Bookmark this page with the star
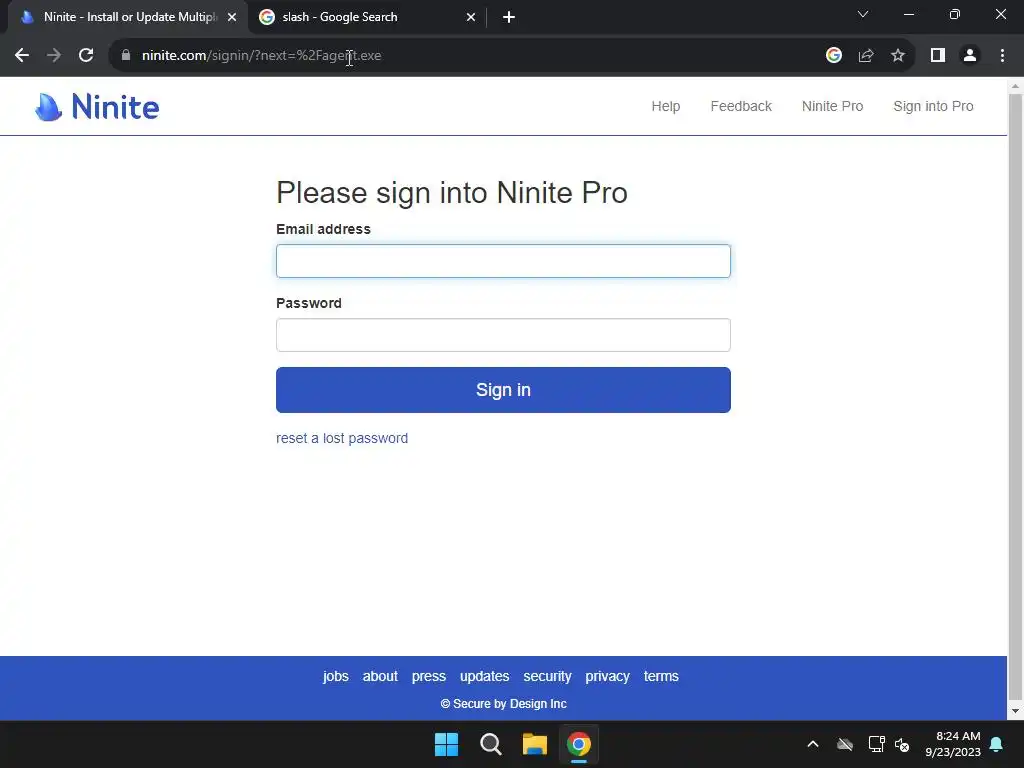This screenshot has height=768, width=1024. [898, 56]
